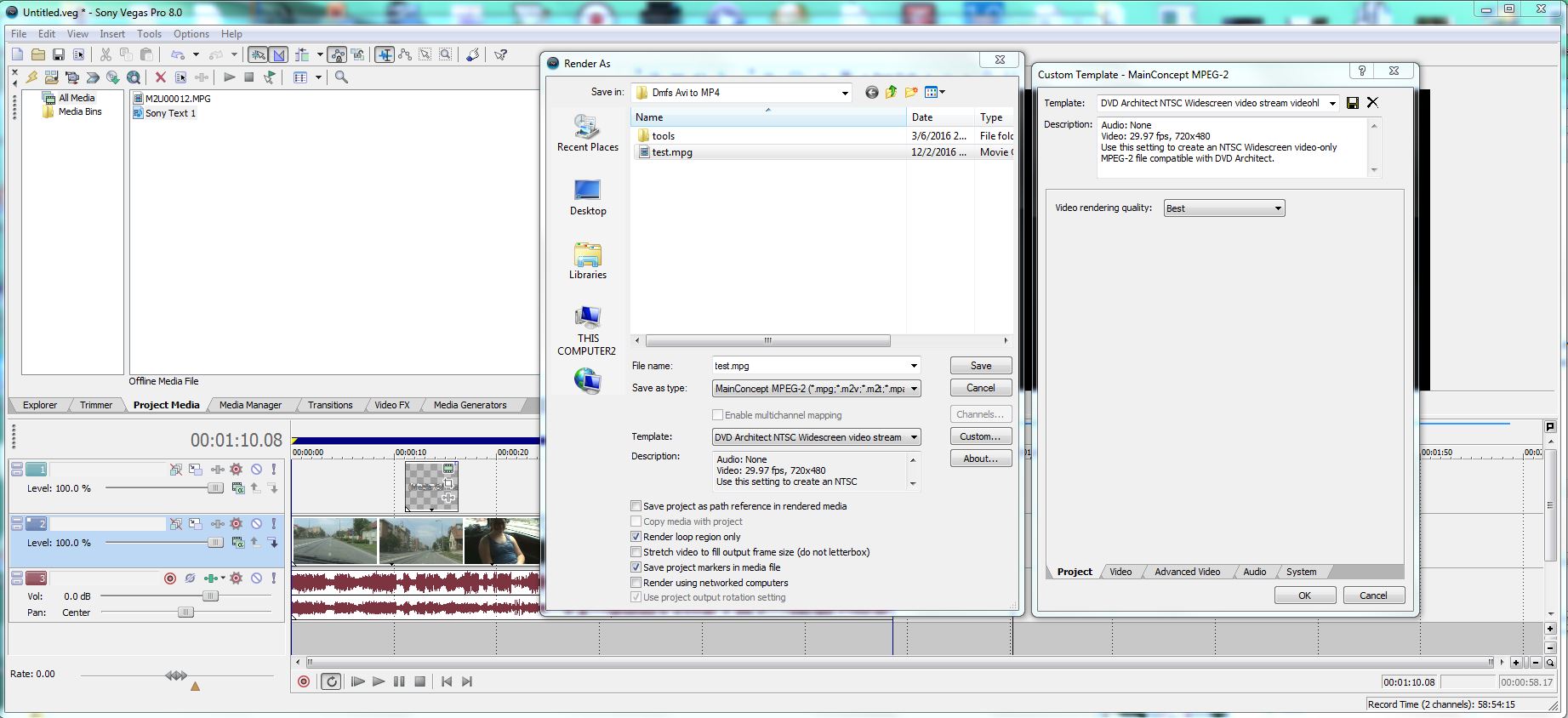This screenshot has width=1568, height=718.
Task: Click the track 3 Pan slider handle
Action: [x=185, y=612]
